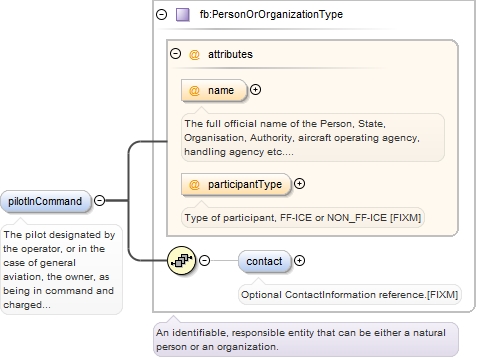Expand the name attribute plus button
This screenshot has width=477, height=360.
tap(255, 90)
